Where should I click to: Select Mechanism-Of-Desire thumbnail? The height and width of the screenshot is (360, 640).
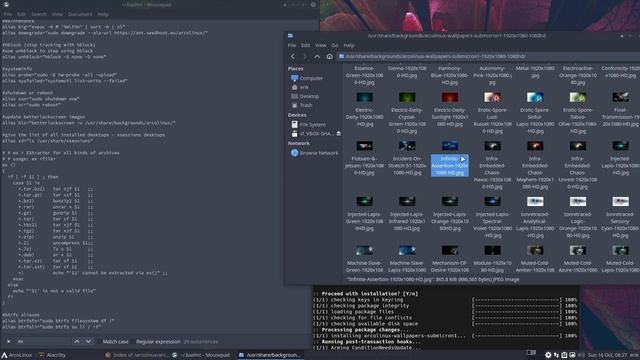pyautogui.click(x=450, y=250)
